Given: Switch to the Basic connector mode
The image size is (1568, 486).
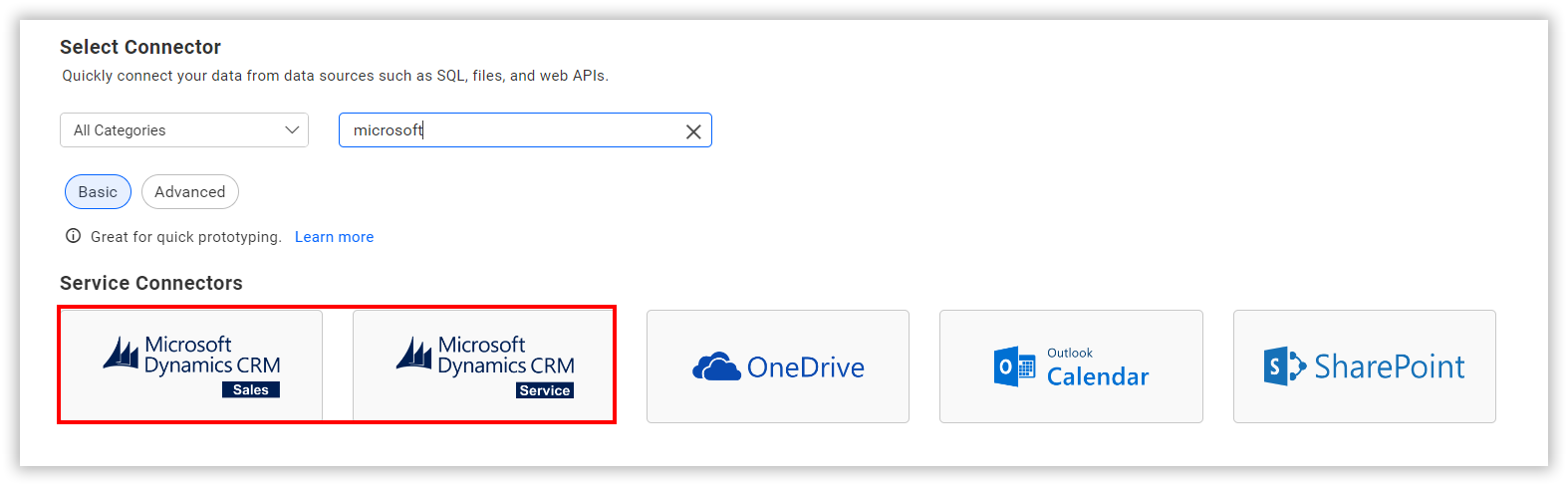Looking at the screenshot, I should coord(98,192).
